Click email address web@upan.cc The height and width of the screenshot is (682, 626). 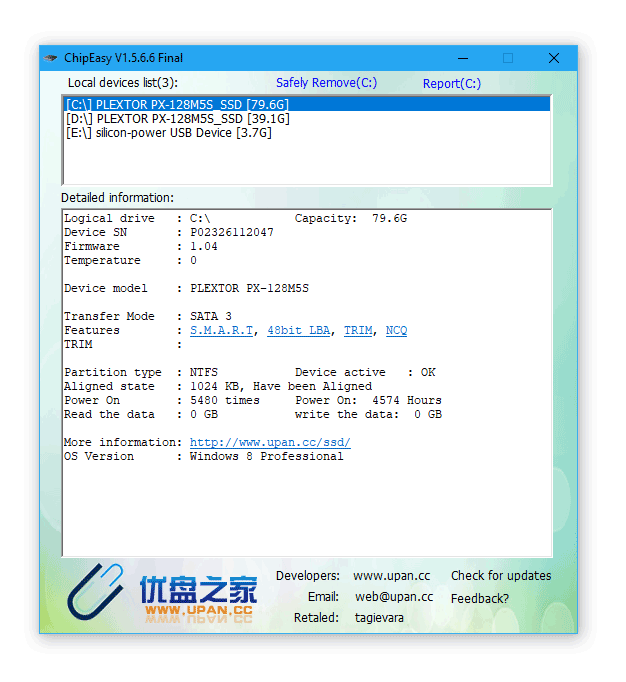(394, 596)
